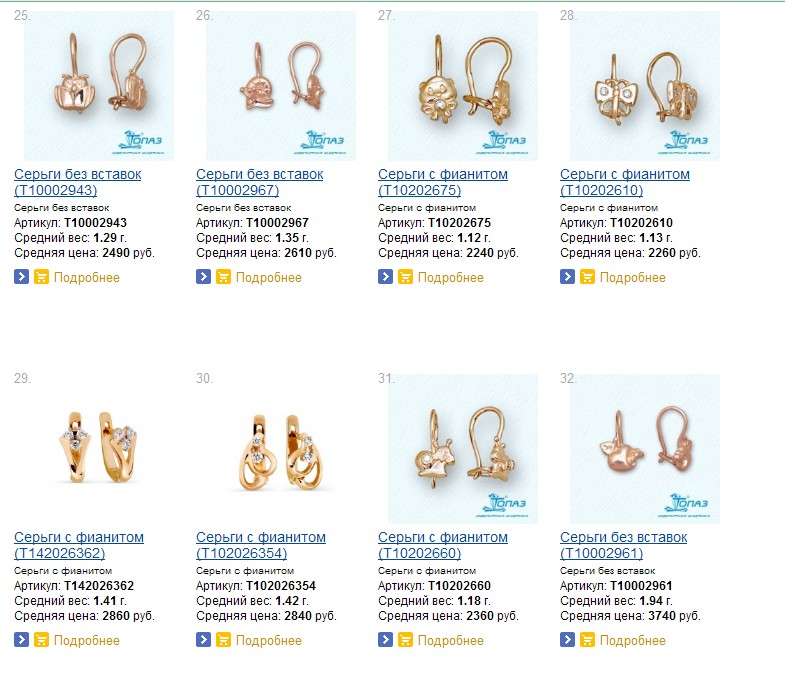Add T10202610 earrings via cart icon

coord(587,276)
